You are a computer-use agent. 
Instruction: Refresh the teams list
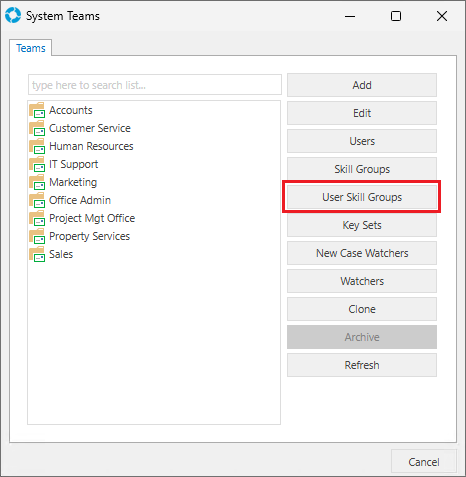(x=362, y=365)
